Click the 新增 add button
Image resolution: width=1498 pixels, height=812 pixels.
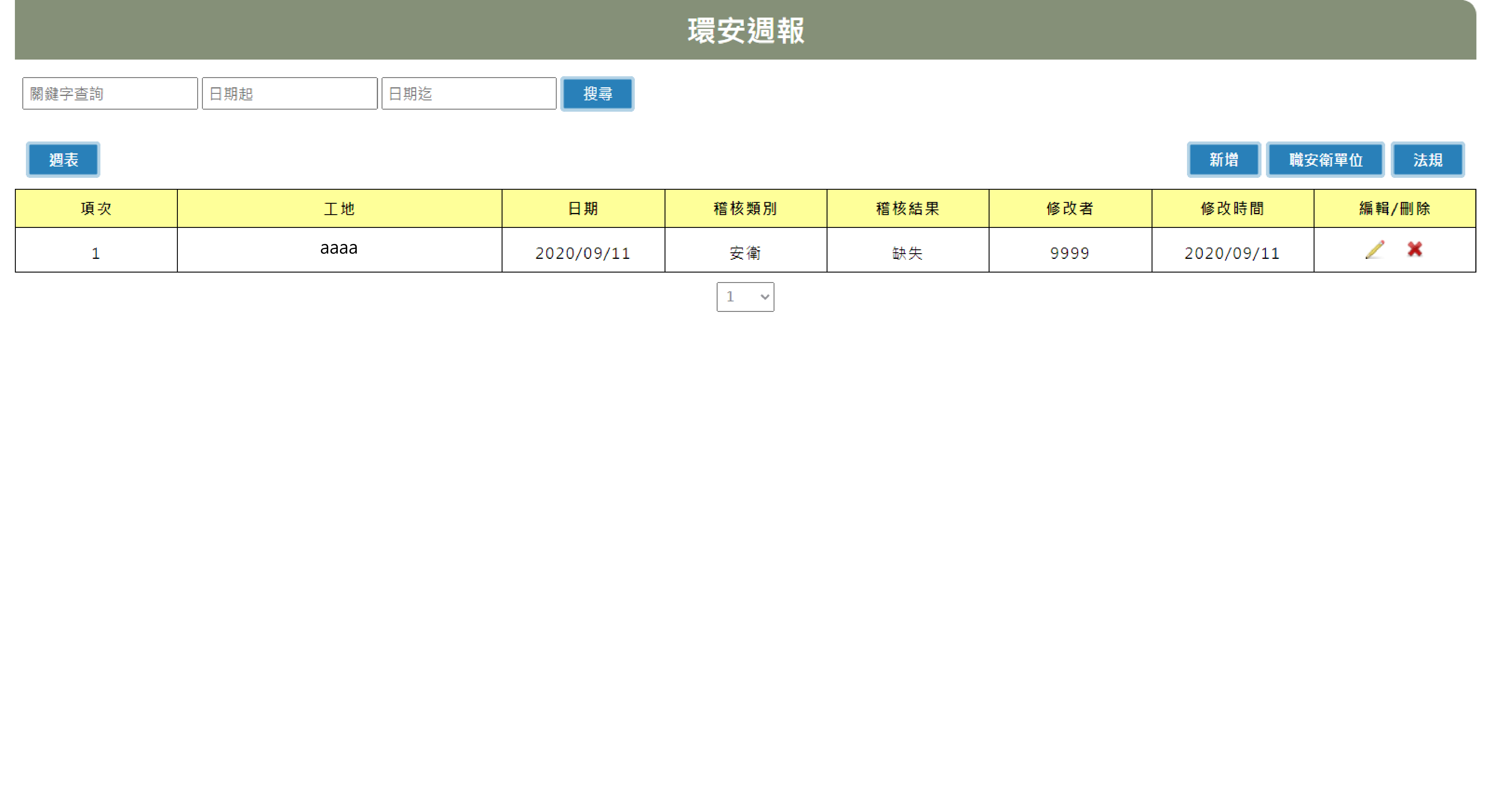point(1224,159)
